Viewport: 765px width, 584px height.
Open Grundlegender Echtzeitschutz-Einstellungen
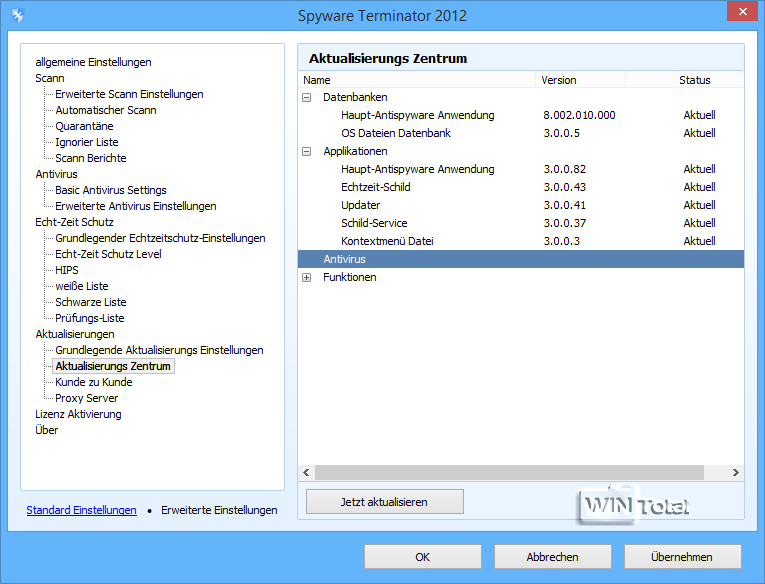click(160, 238)
